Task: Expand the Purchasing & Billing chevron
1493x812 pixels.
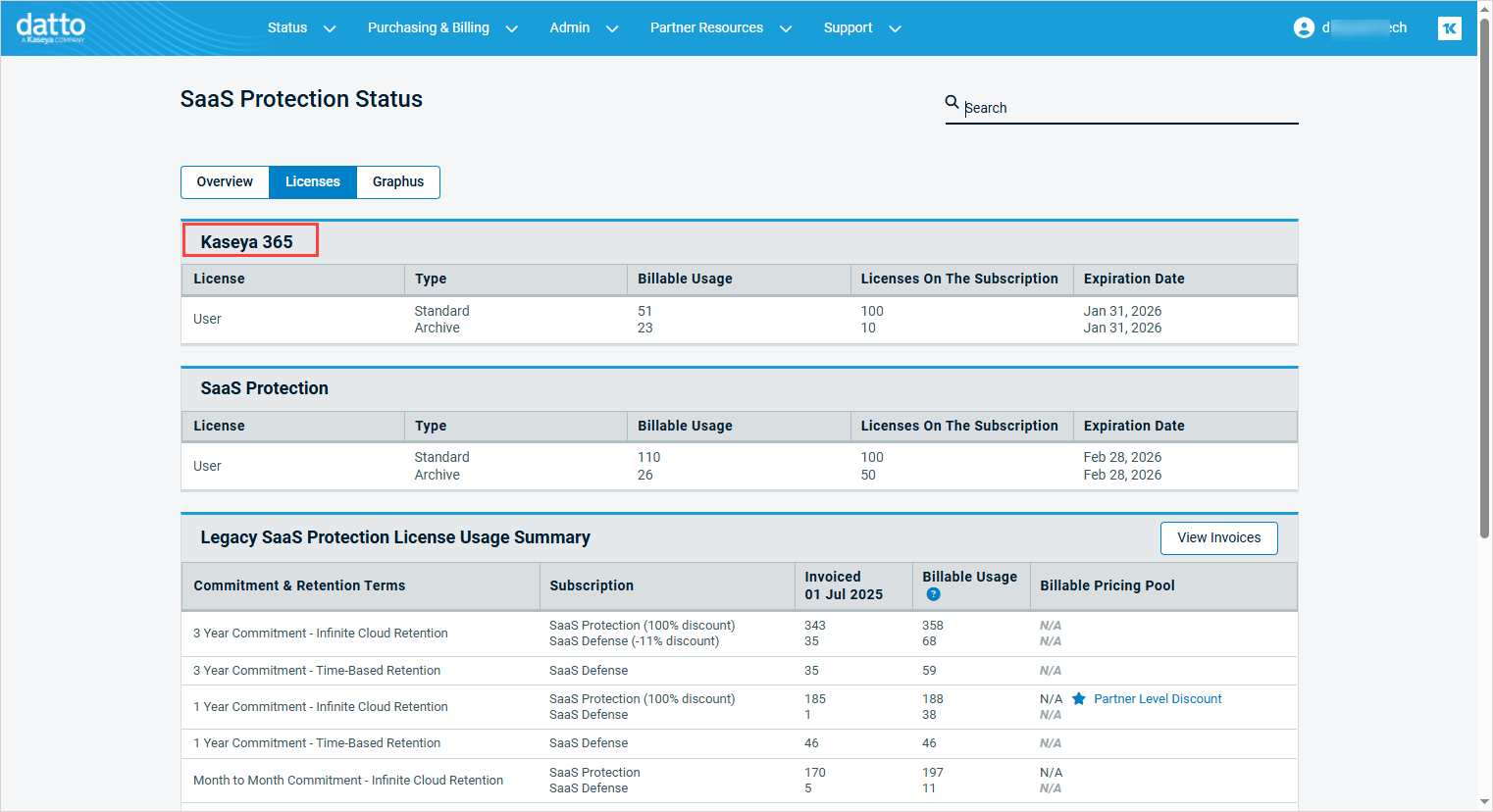Action: click(x=511, y=28)
